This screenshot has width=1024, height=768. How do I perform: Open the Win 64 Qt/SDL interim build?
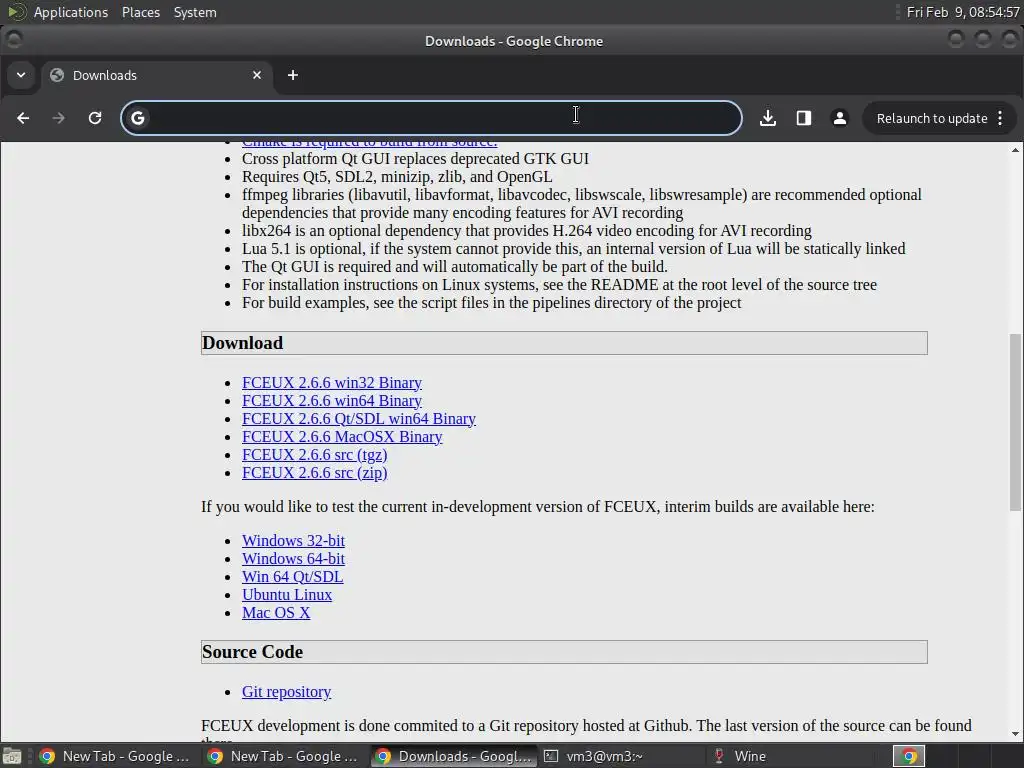click(293, 577)
